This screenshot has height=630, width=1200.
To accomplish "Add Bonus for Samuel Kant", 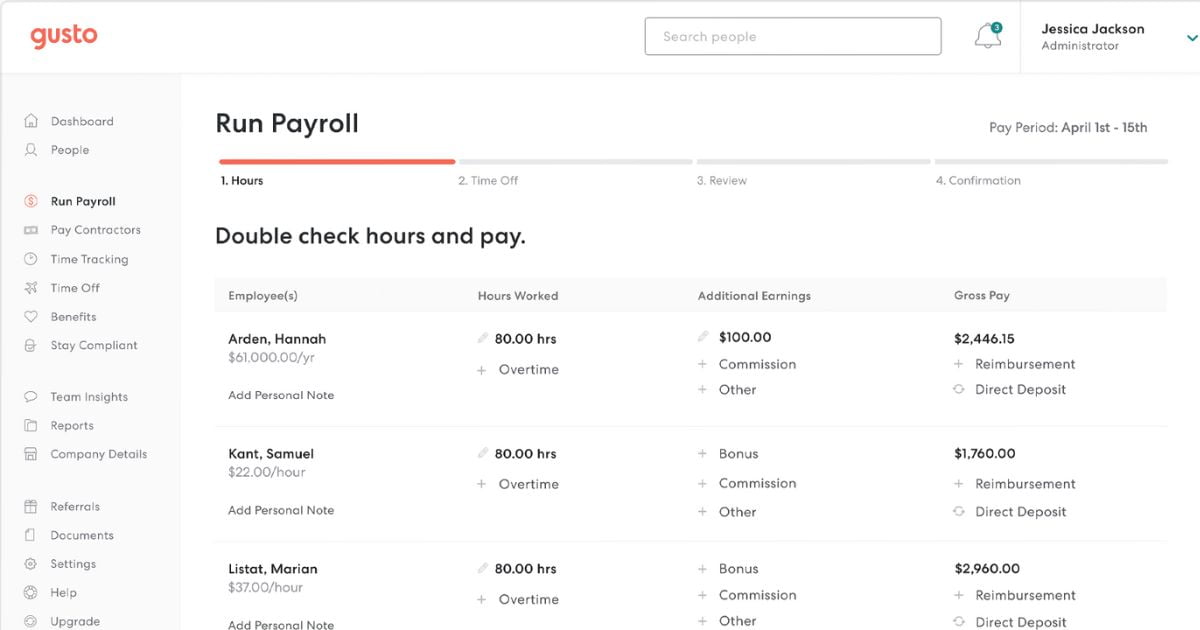I will 738,454.
